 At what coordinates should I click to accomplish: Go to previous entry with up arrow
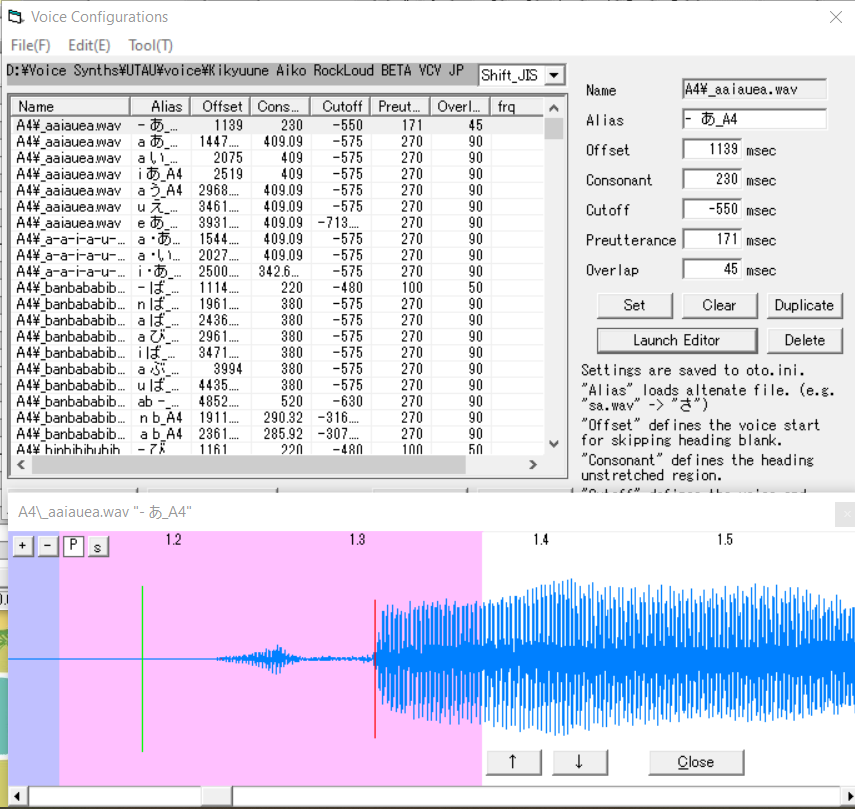click(513, 761)
